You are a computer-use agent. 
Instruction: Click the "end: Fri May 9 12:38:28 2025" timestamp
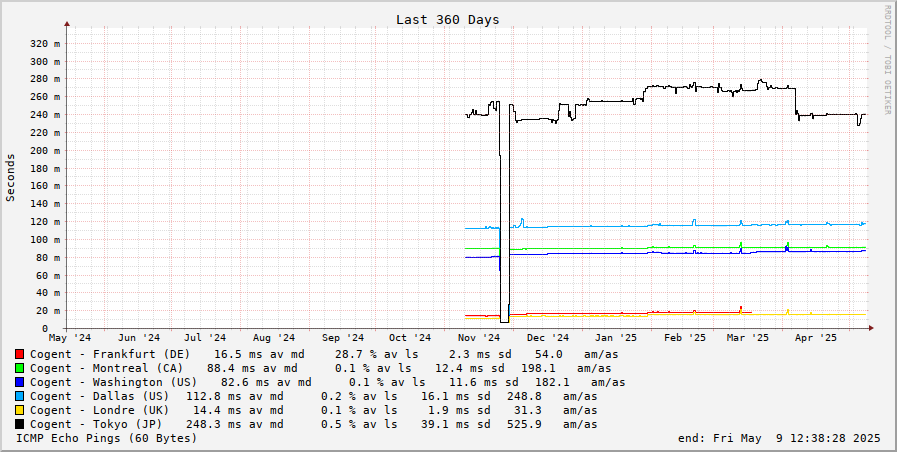779,438
